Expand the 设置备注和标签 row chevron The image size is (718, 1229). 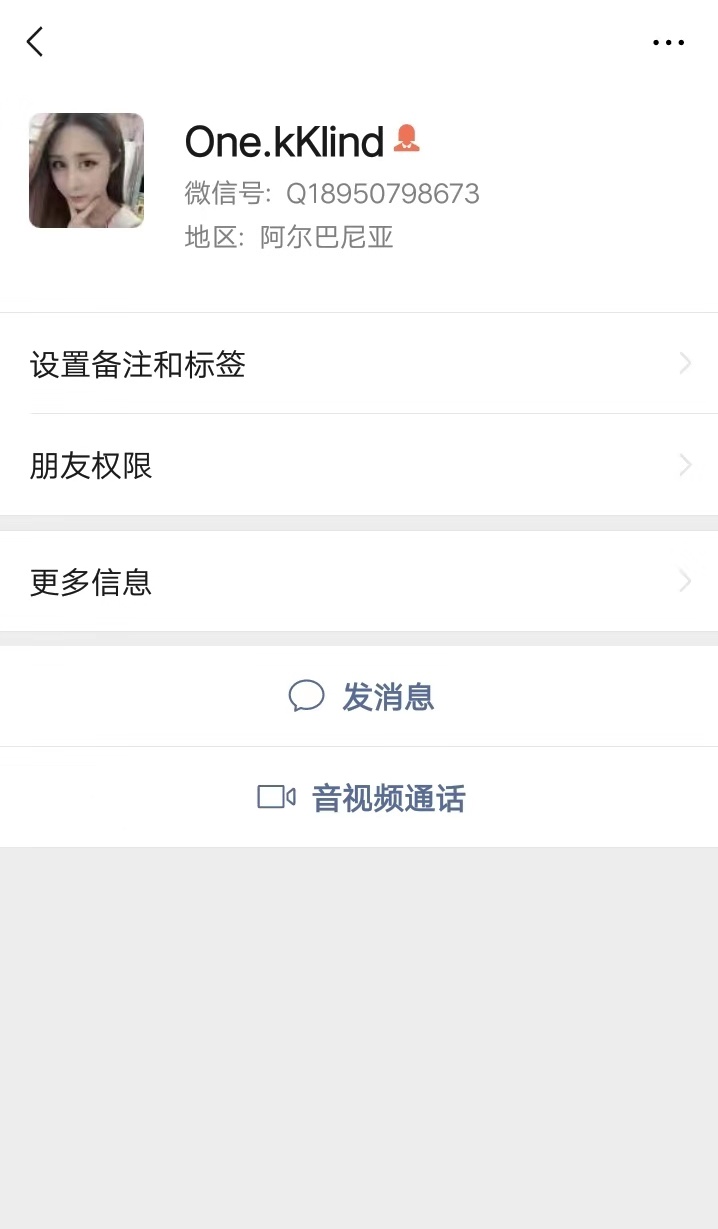coord(685,363)
